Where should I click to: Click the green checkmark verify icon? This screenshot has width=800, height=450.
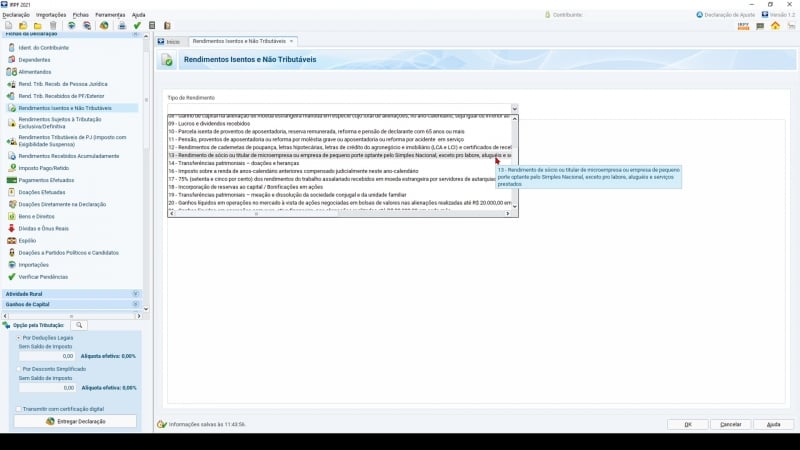coord(137,26)
